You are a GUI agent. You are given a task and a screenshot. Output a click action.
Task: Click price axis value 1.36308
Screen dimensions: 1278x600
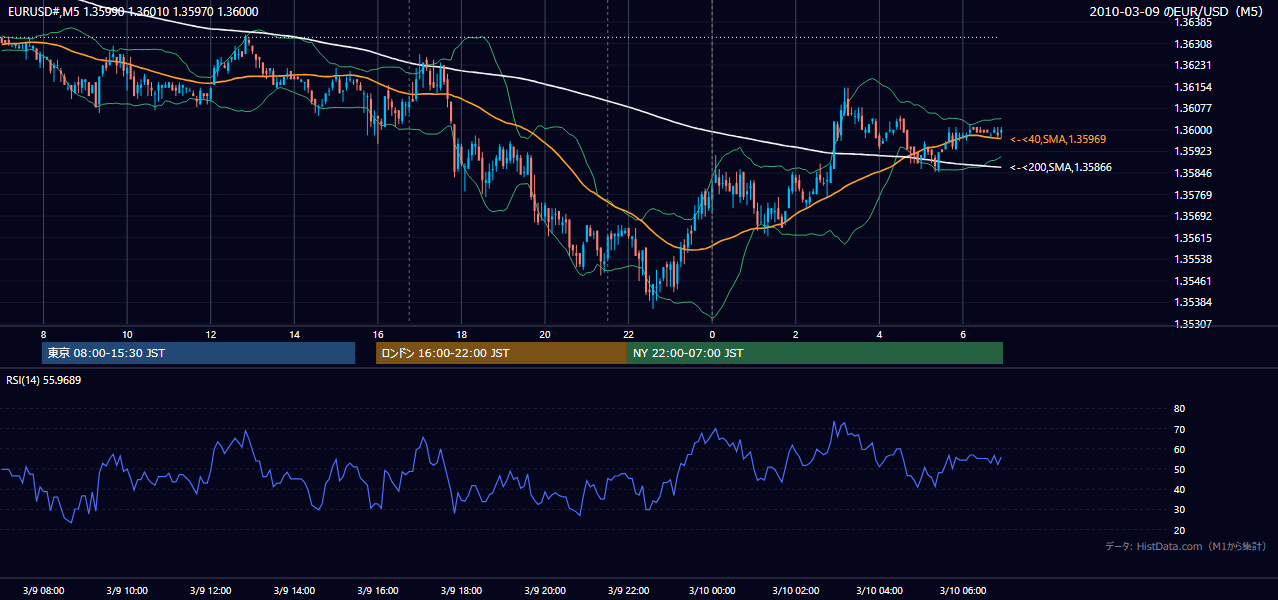(x=1193, y=44)
